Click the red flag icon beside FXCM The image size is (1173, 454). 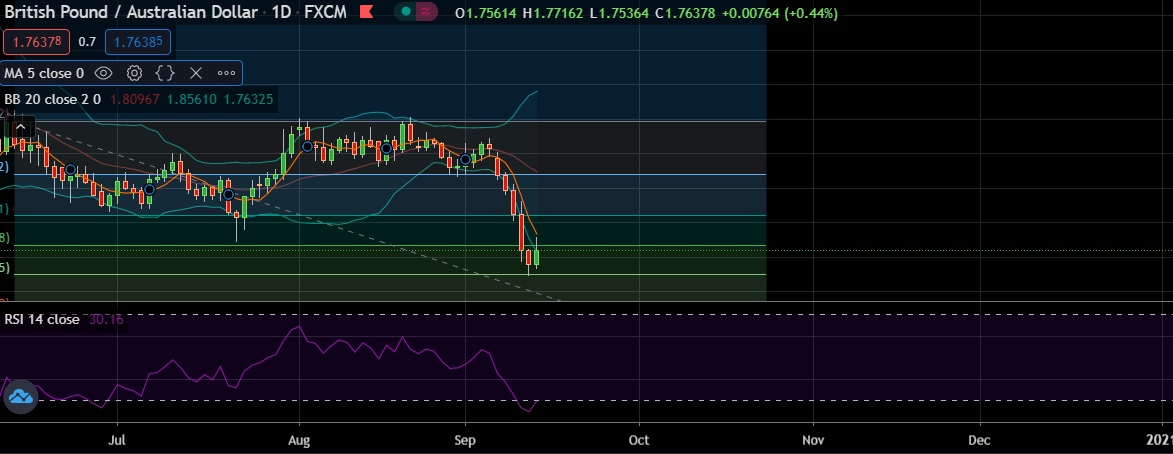367,12
